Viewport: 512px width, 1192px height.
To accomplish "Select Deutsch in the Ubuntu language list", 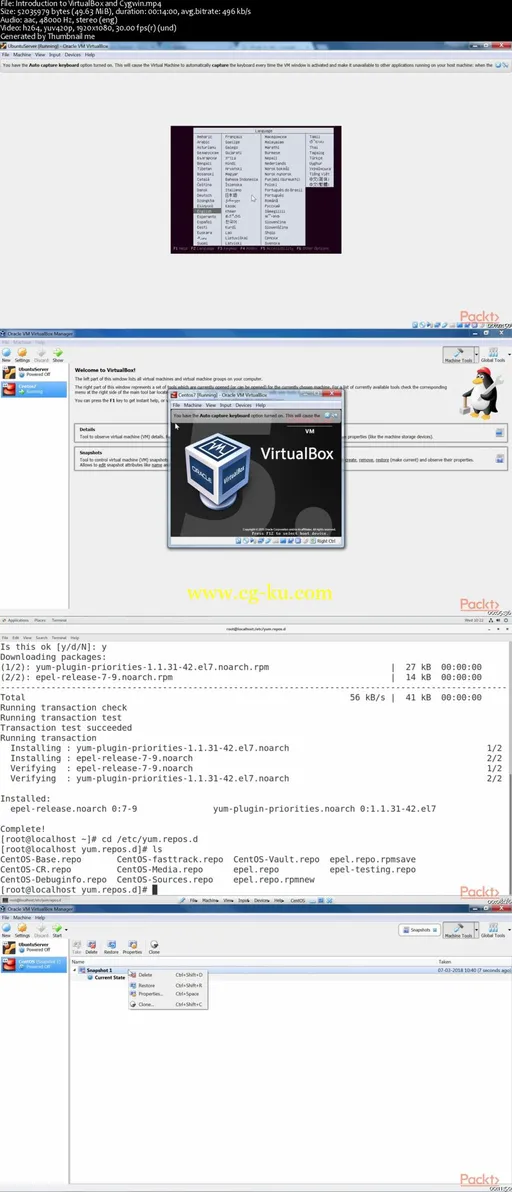I will 204,195.
